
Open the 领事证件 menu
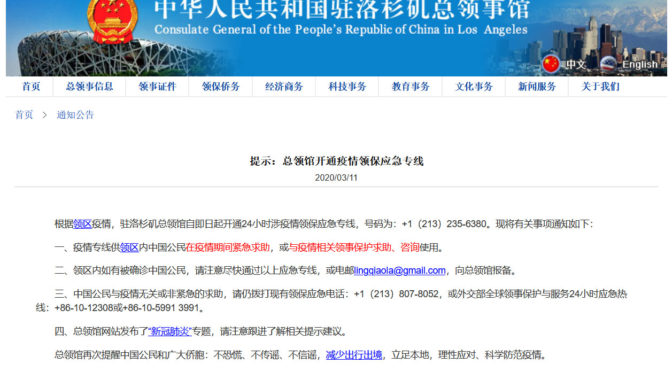(x=157, y=87)
